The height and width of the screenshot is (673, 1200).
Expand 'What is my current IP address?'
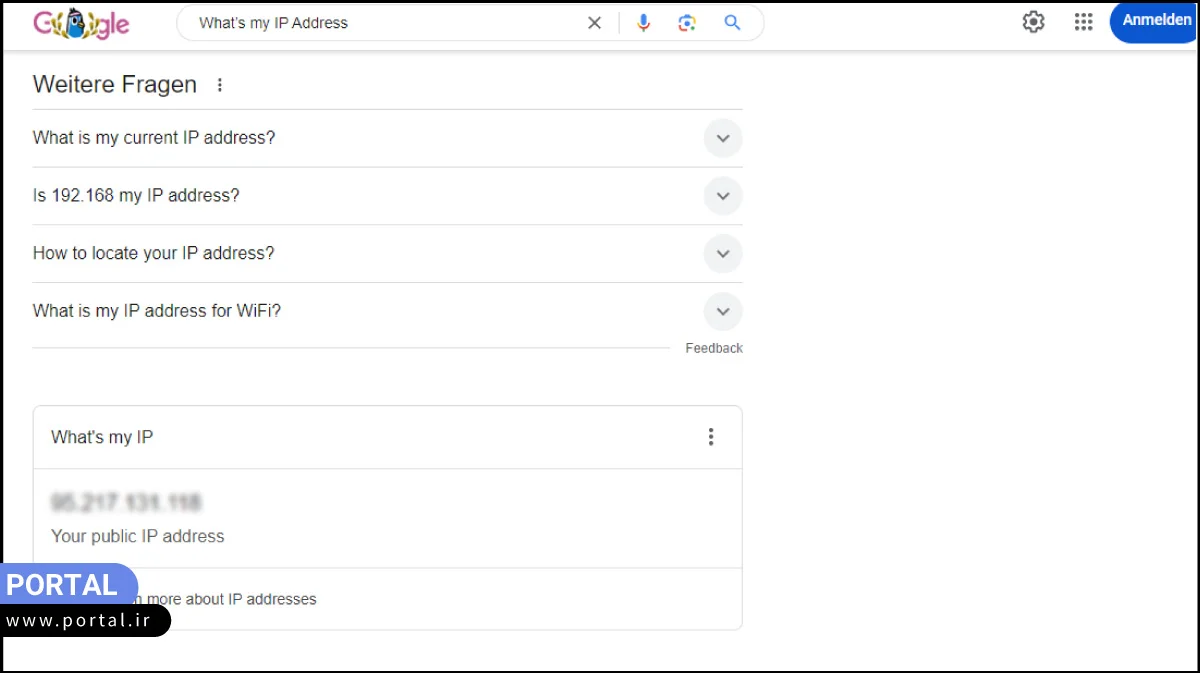click(x=722, y=138)
